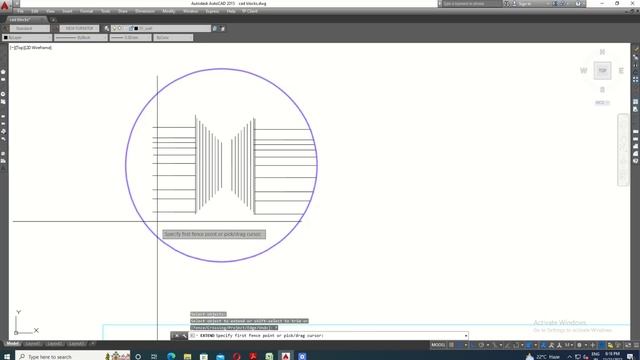Expand the ByBlock linetype dropdown
Viewport: 640px width, 360px height.
[81, 38]
